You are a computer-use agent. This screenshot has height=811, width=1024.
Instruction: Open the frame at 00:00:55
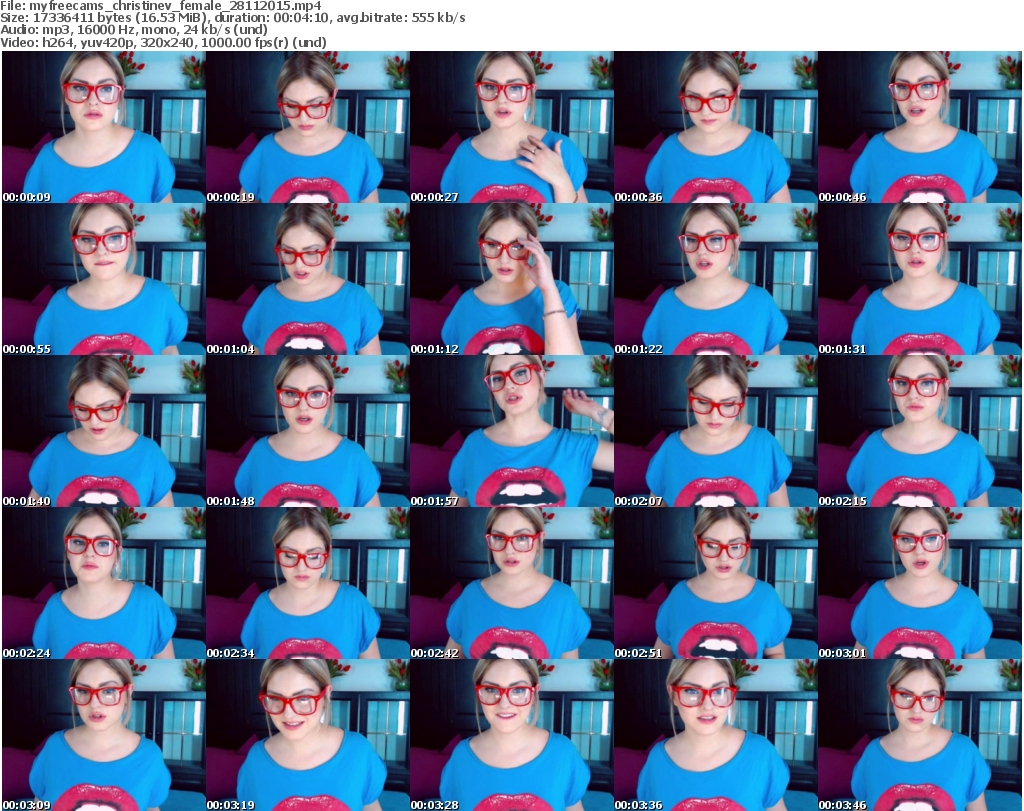tap(104, 279)
